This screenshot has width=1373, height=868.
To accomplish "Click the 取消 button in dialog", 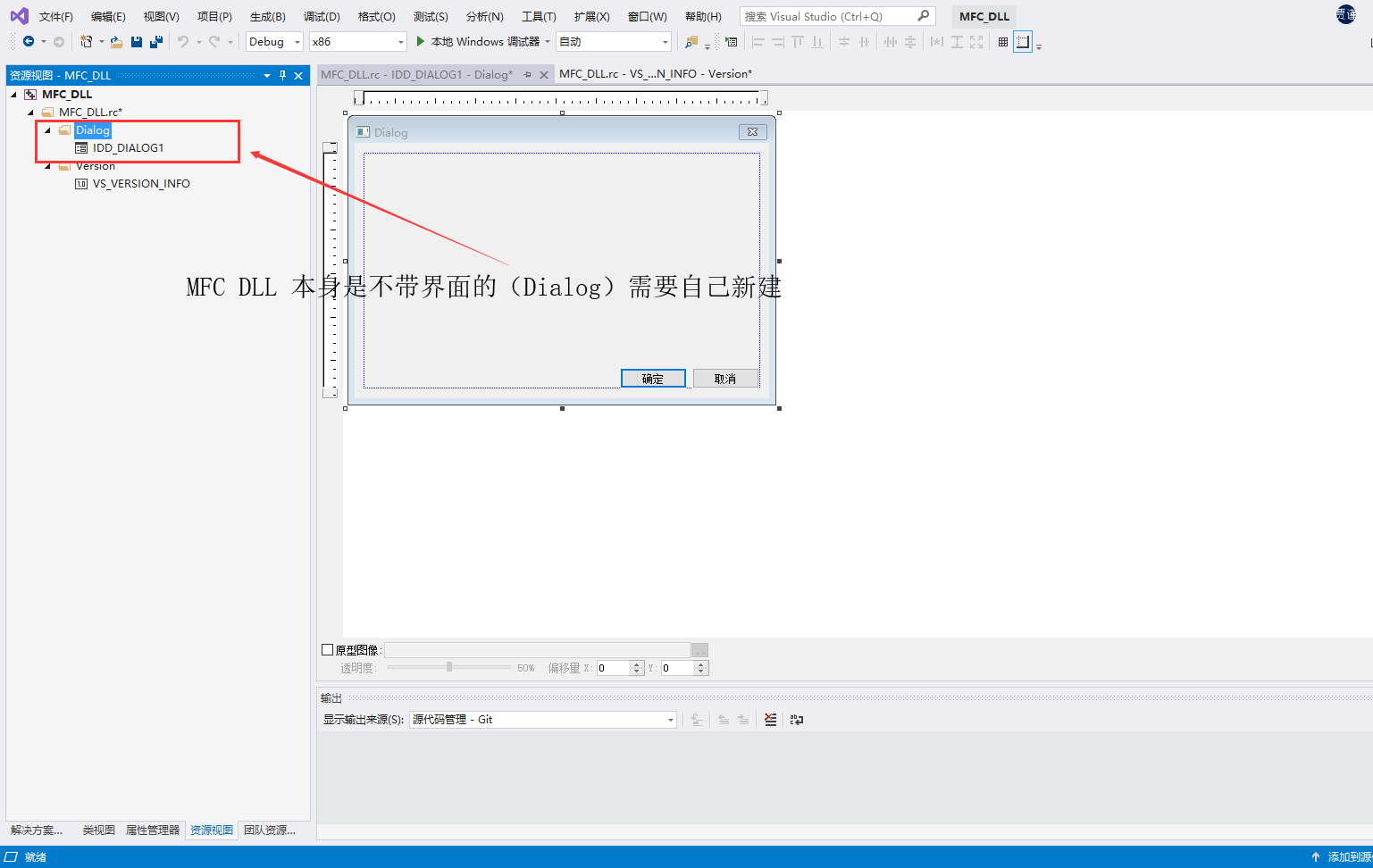I will (725, 379).
